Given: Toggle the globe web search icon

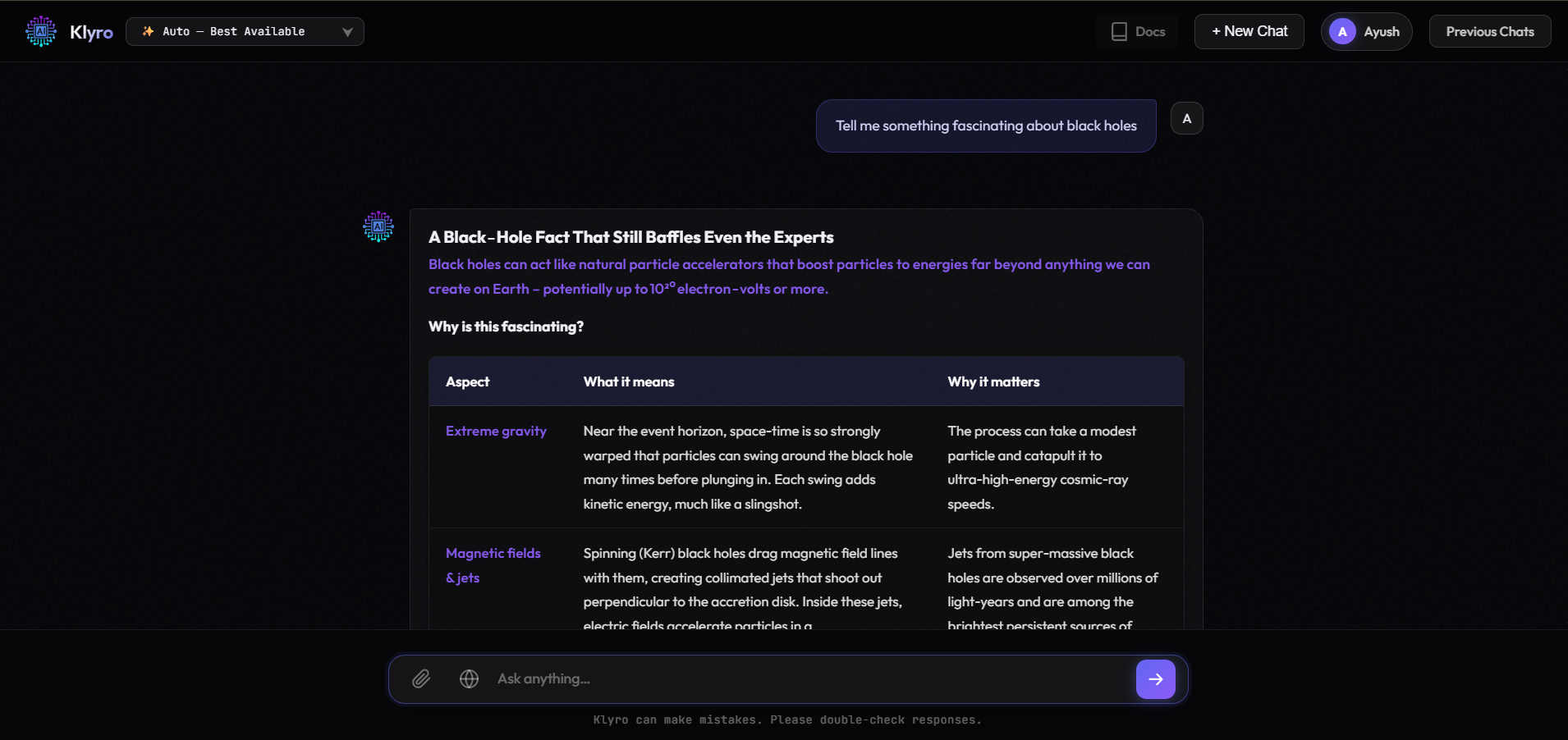Looking at the screenshot, I should coord(469,678).
